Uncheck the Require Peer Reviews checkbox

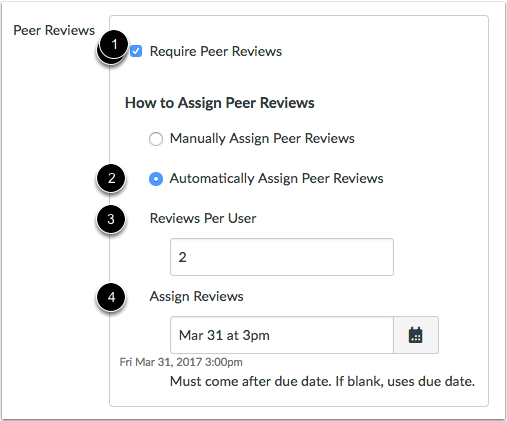pyautogui.click(x=136, y=51)
